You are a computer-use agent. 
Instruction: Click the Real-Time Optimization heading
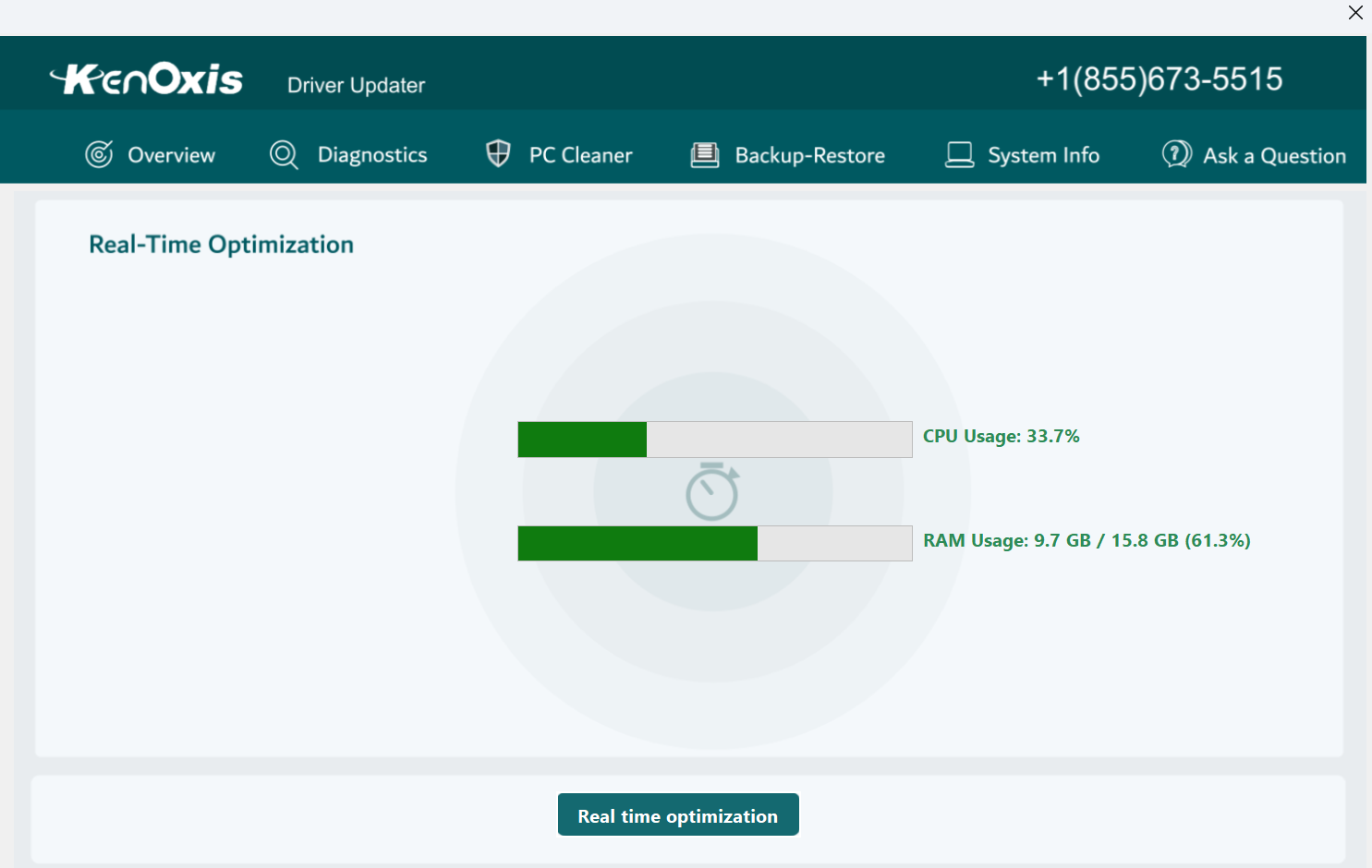tap(221, 244)
